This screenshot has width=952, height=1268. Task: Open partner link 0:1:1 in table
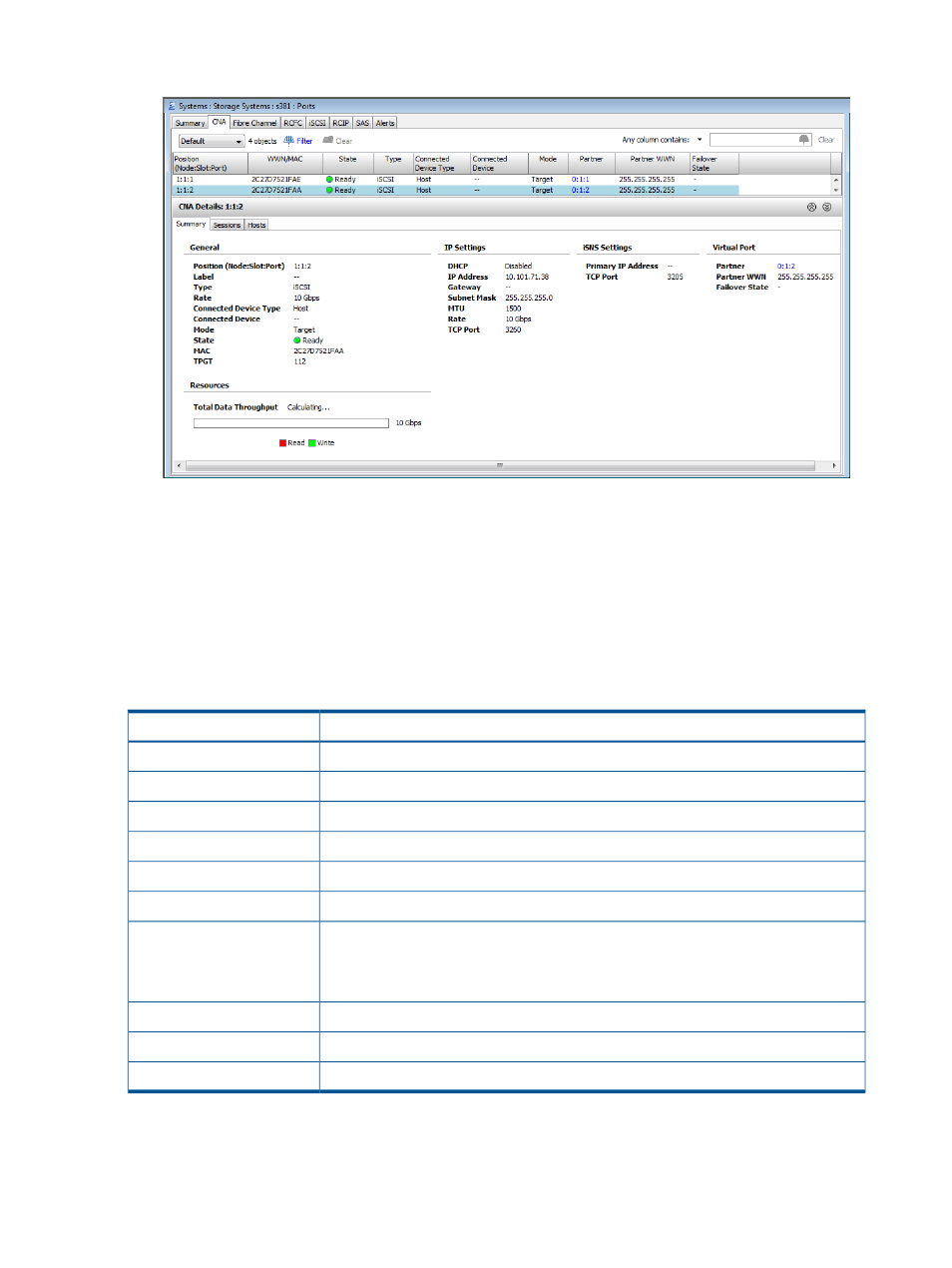tap(581, 180)
